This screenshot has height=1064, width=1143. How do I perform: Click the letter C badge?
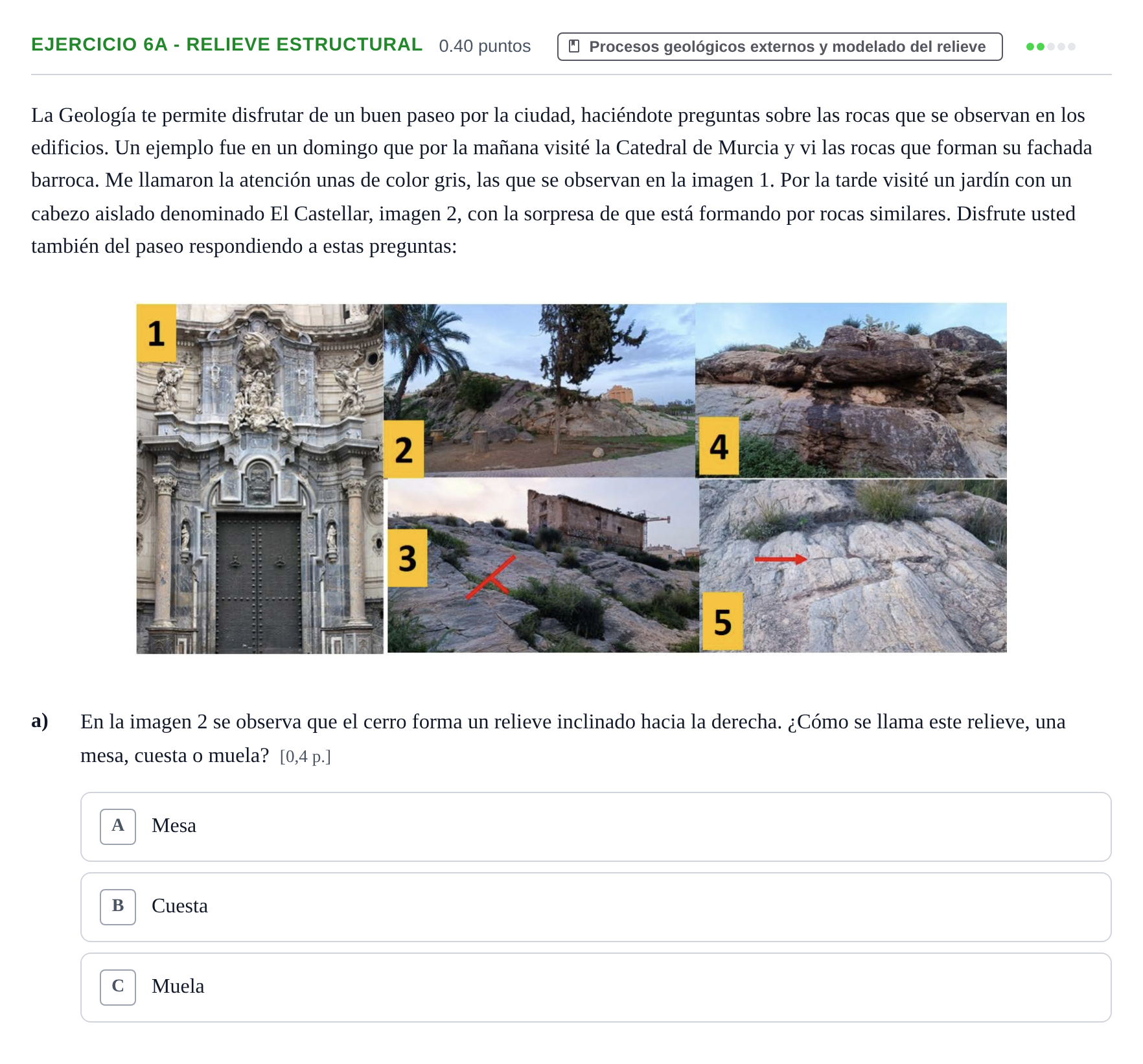(x=118, y=987)
